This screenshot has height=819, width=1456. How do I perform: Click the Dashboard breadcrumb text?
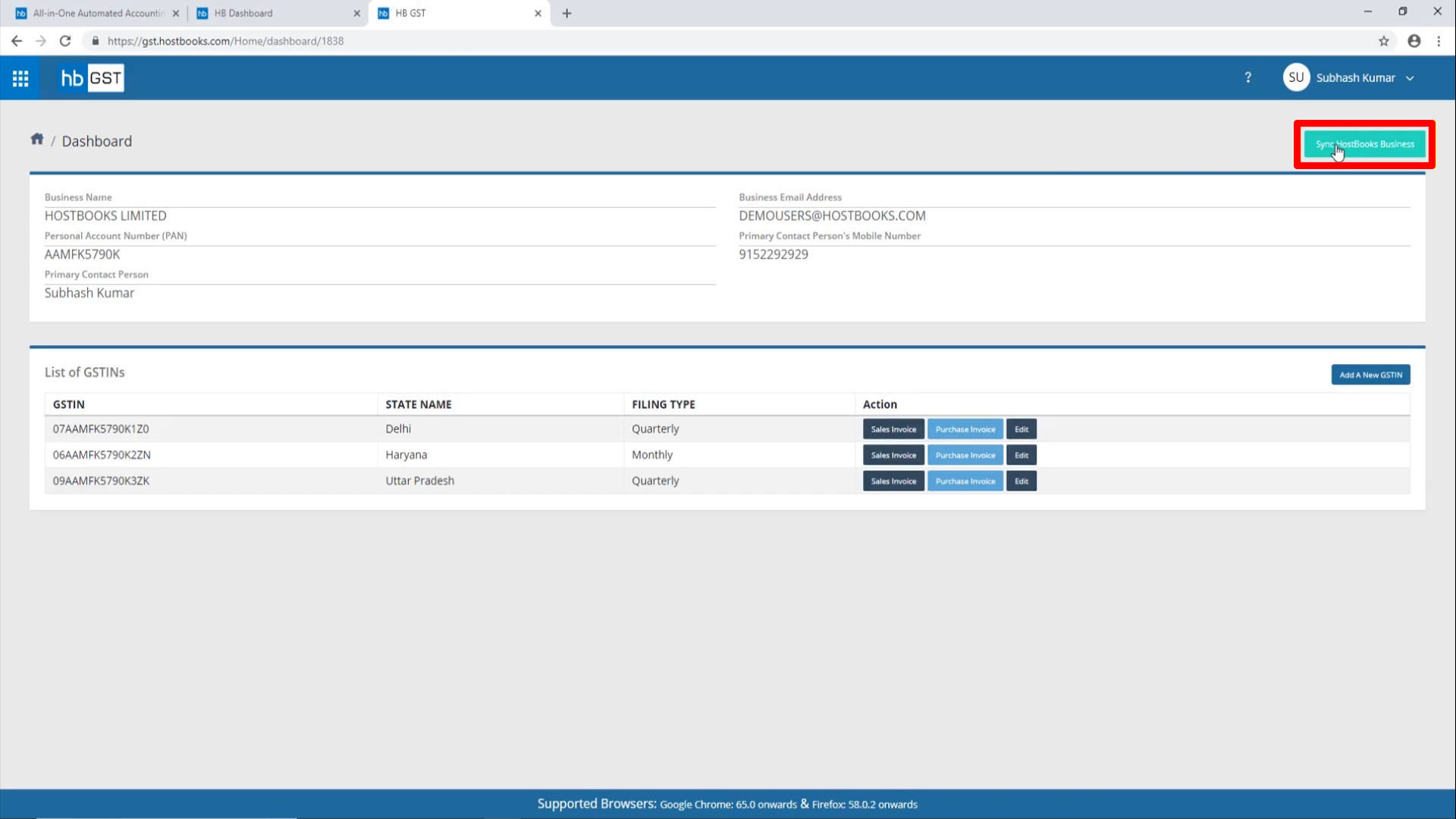click(96, 141)
